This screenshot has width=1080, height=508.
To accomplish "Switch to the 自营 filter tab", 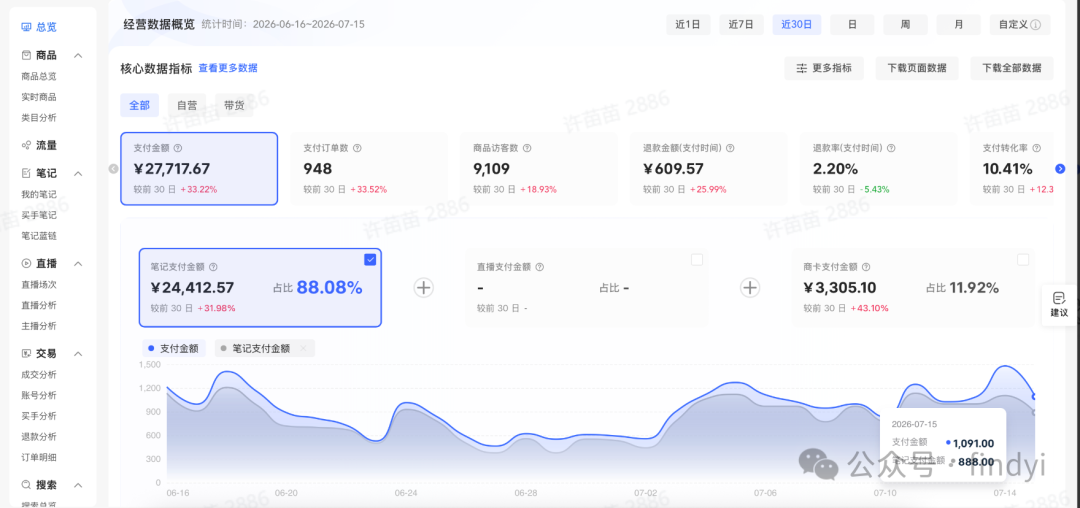I will (187, 105).
